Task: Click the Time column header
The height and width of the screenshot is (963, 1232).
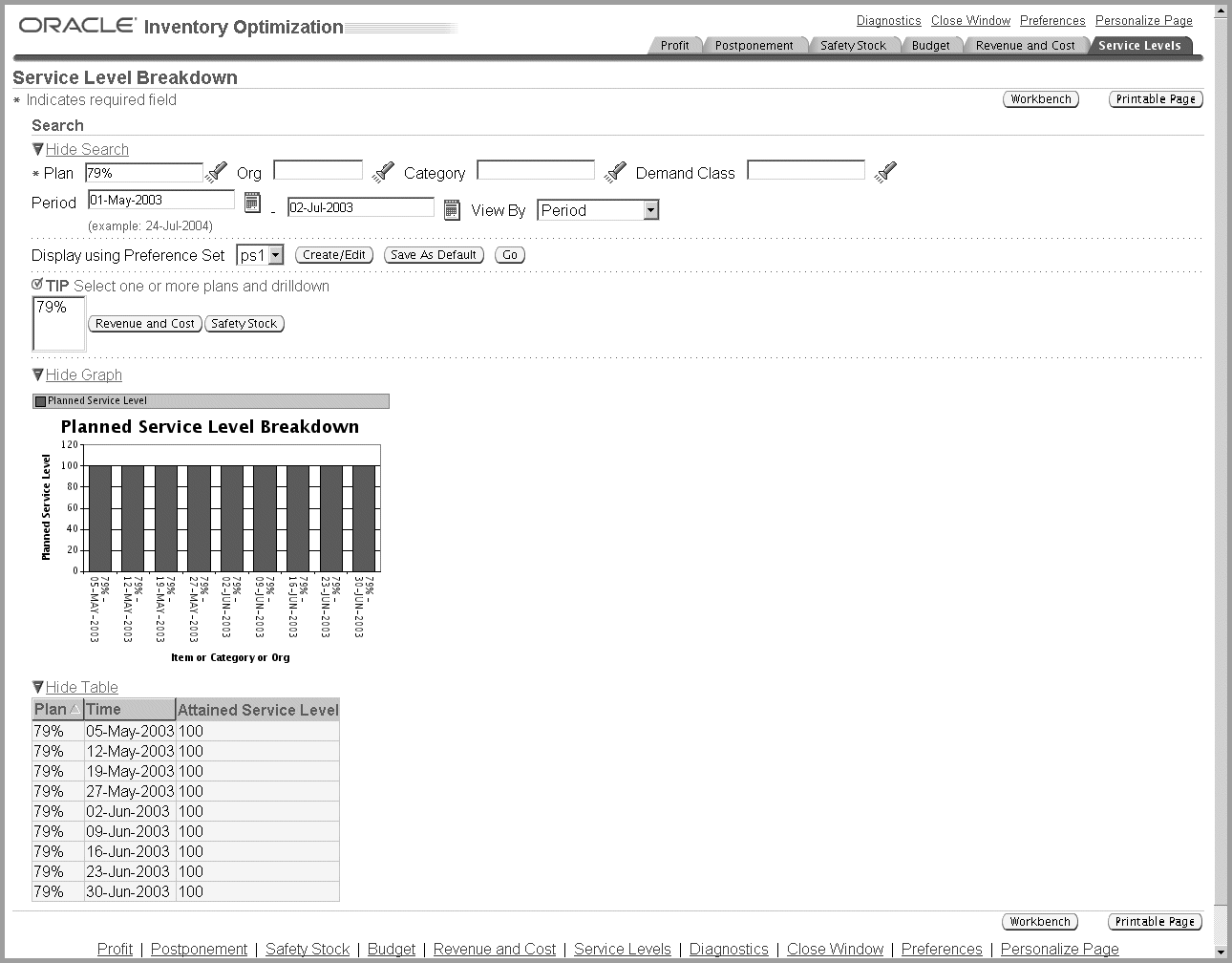Action: pyautogui.click(x=130, y=710)
